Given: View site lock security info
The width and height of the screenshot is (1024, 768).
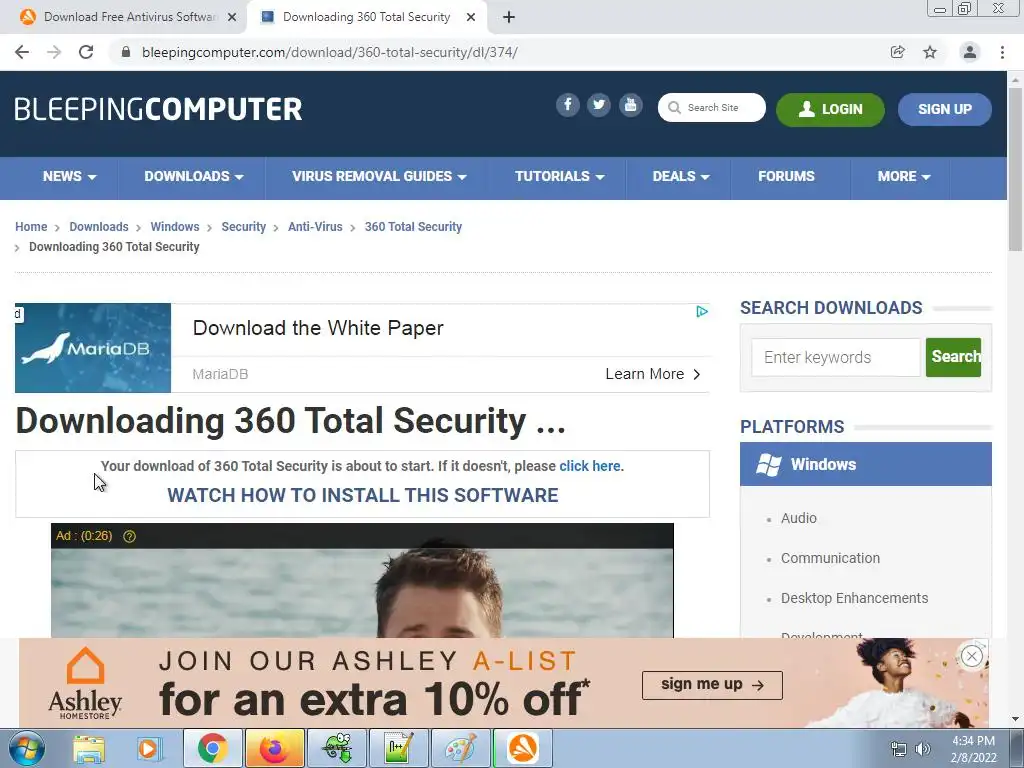Looking at the screenshot, I should point(127,52).
